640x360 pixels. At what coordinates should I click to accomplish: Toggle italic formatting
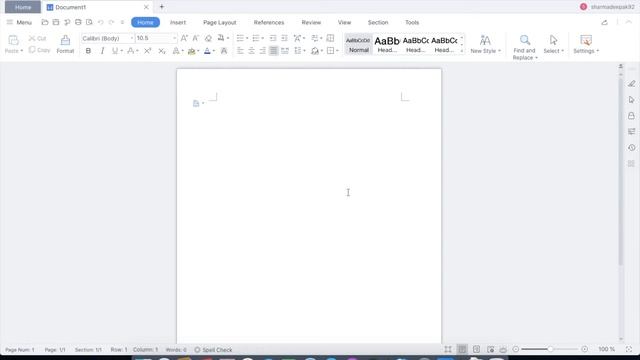102,51
